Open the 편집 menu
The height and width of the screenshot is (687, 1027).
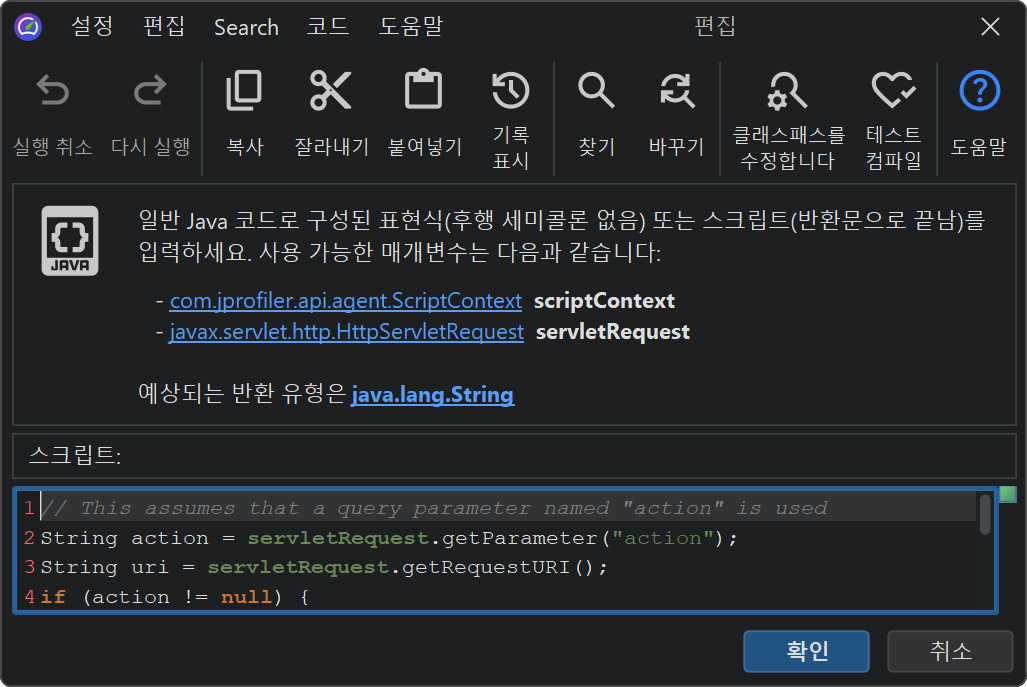click(x=164, y=27)
